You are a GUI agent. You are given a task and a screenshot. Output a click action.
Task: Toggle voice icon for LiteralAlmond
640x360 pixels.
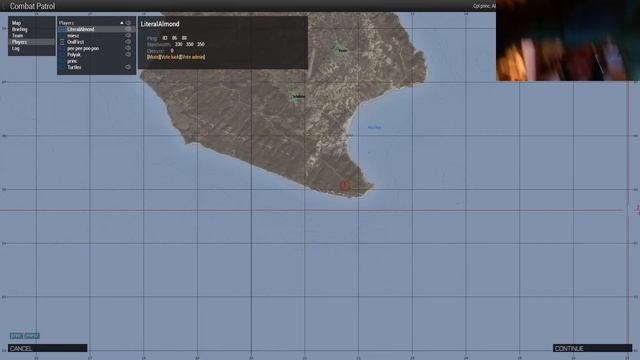(x=128, y=29)
